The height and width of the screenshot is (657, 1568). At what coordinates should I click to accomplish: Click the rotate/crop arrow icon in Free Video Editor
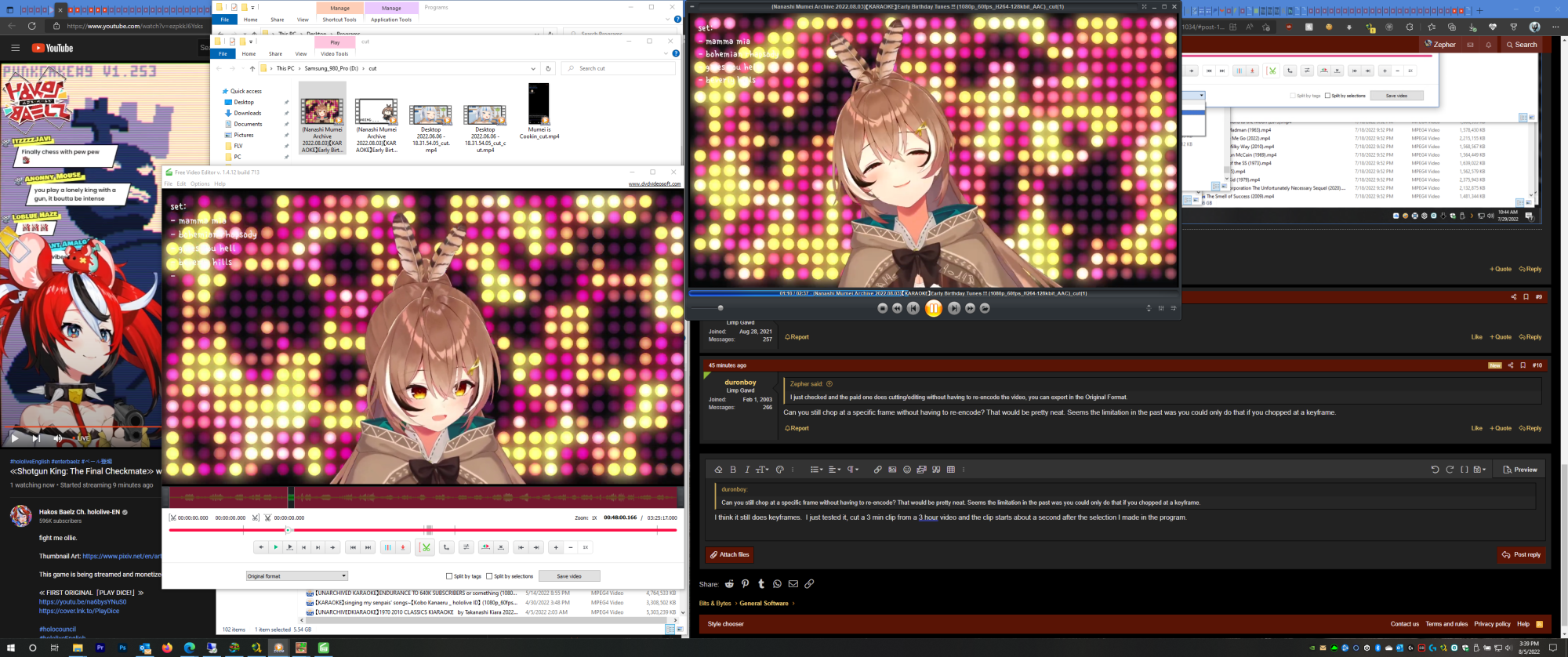[x=446, y=547]
